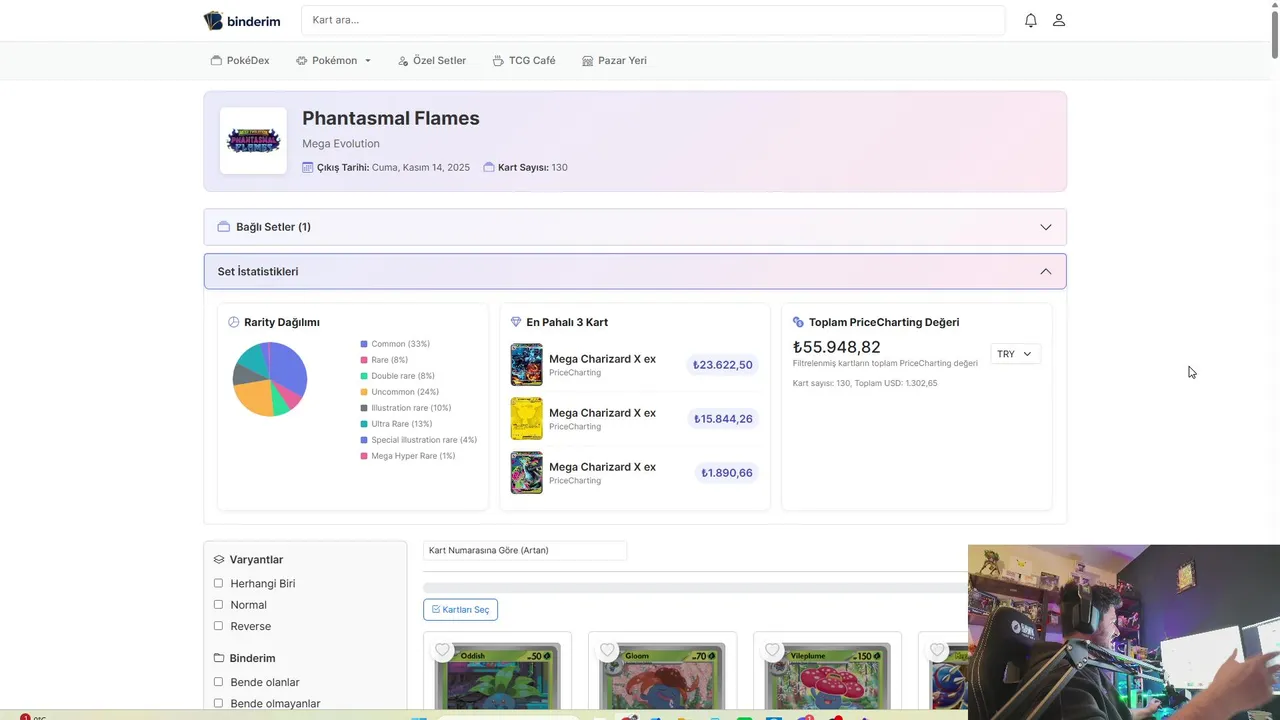Click the Common (33%) legend swatch
Viewport: 1280px width, 720px height.
[x=364, y=344]
